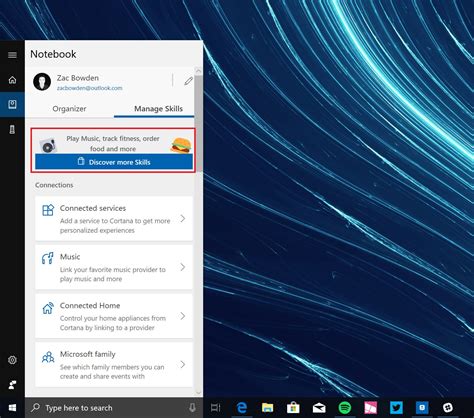The image size is (474, 418).
Task: Open Cortana hamburger menu
Action: pos(12,55)
